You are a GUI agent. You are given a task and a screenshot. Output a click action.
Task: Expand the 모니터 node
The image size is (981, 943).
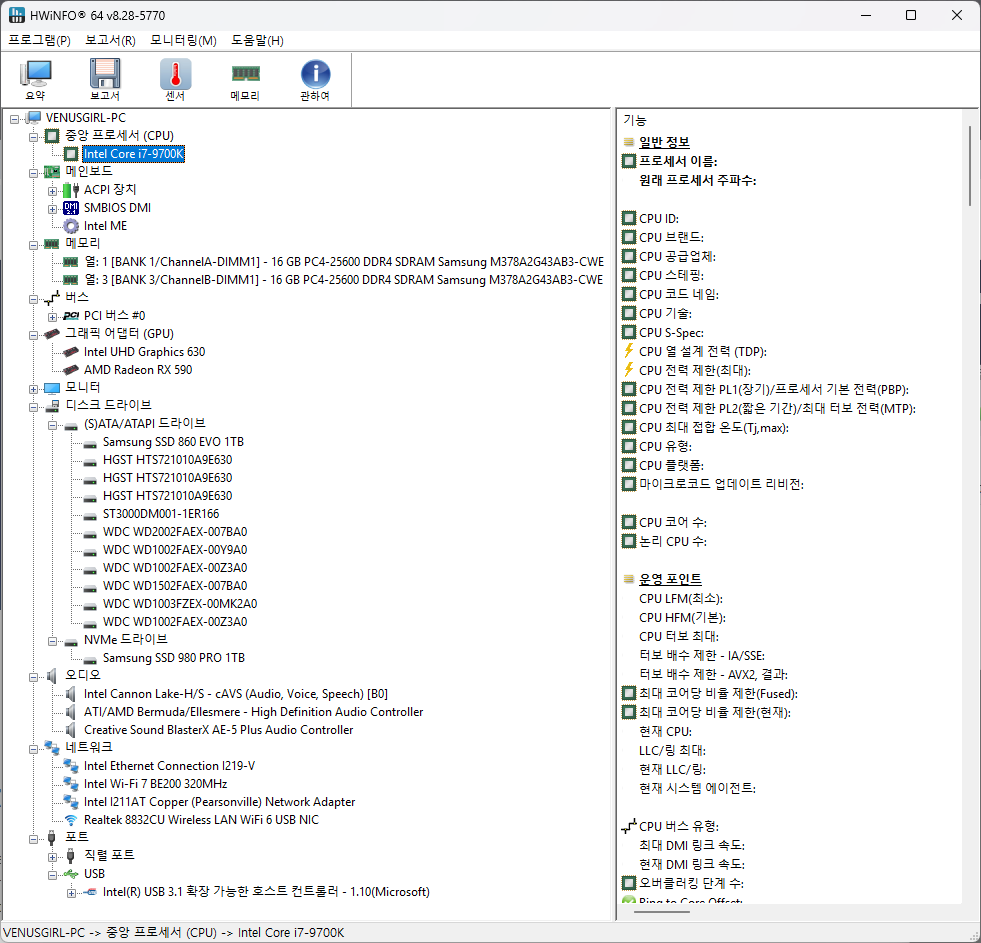(x=33, y=389)
